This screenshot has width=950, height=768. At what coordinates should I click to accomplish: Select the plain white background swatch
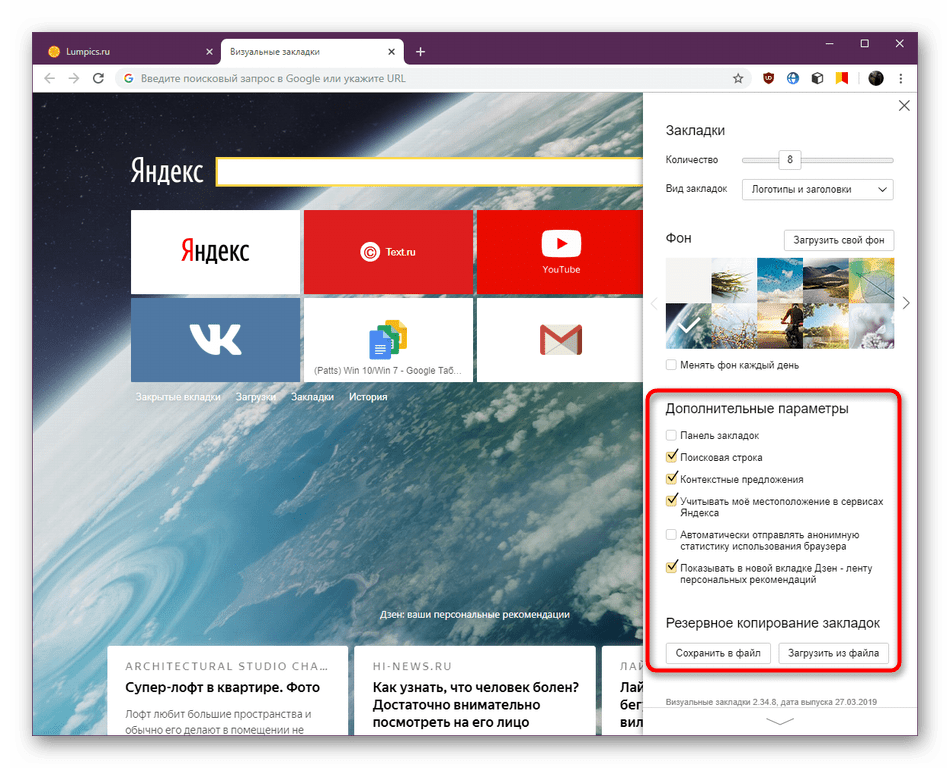point(688,280)
